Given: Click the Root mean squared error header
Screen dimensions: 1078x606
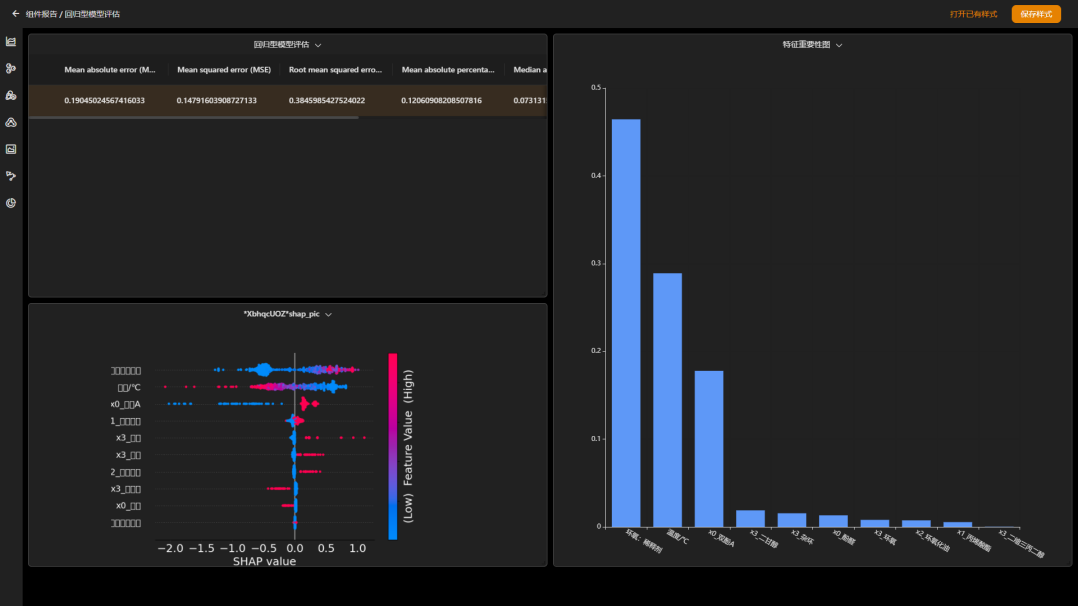Looking at the screenshot, I should 335,69.
